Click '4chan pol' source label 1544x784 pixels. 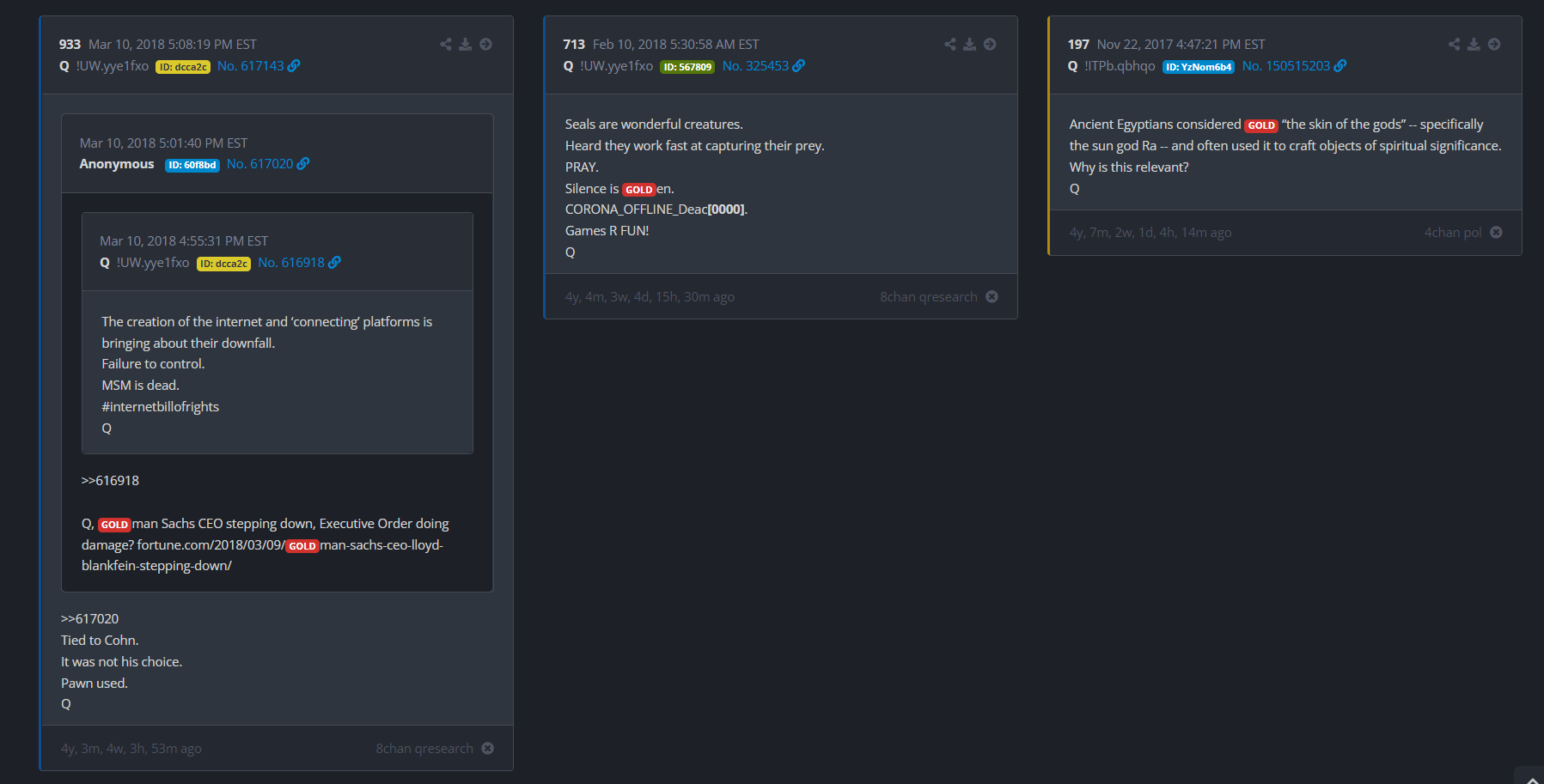(1453, 232)
